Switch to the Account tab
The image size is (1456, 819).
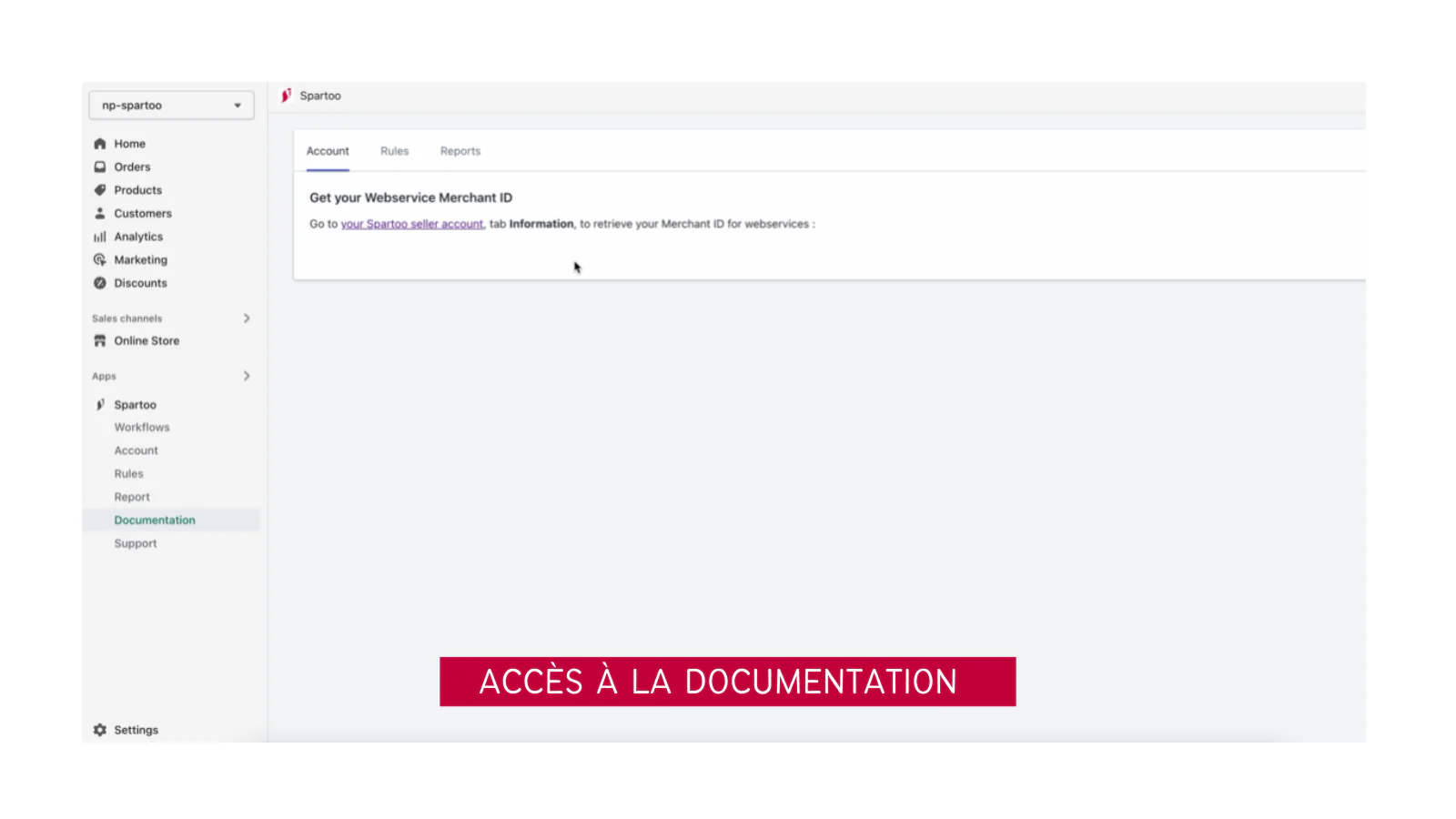coord(328,151)
